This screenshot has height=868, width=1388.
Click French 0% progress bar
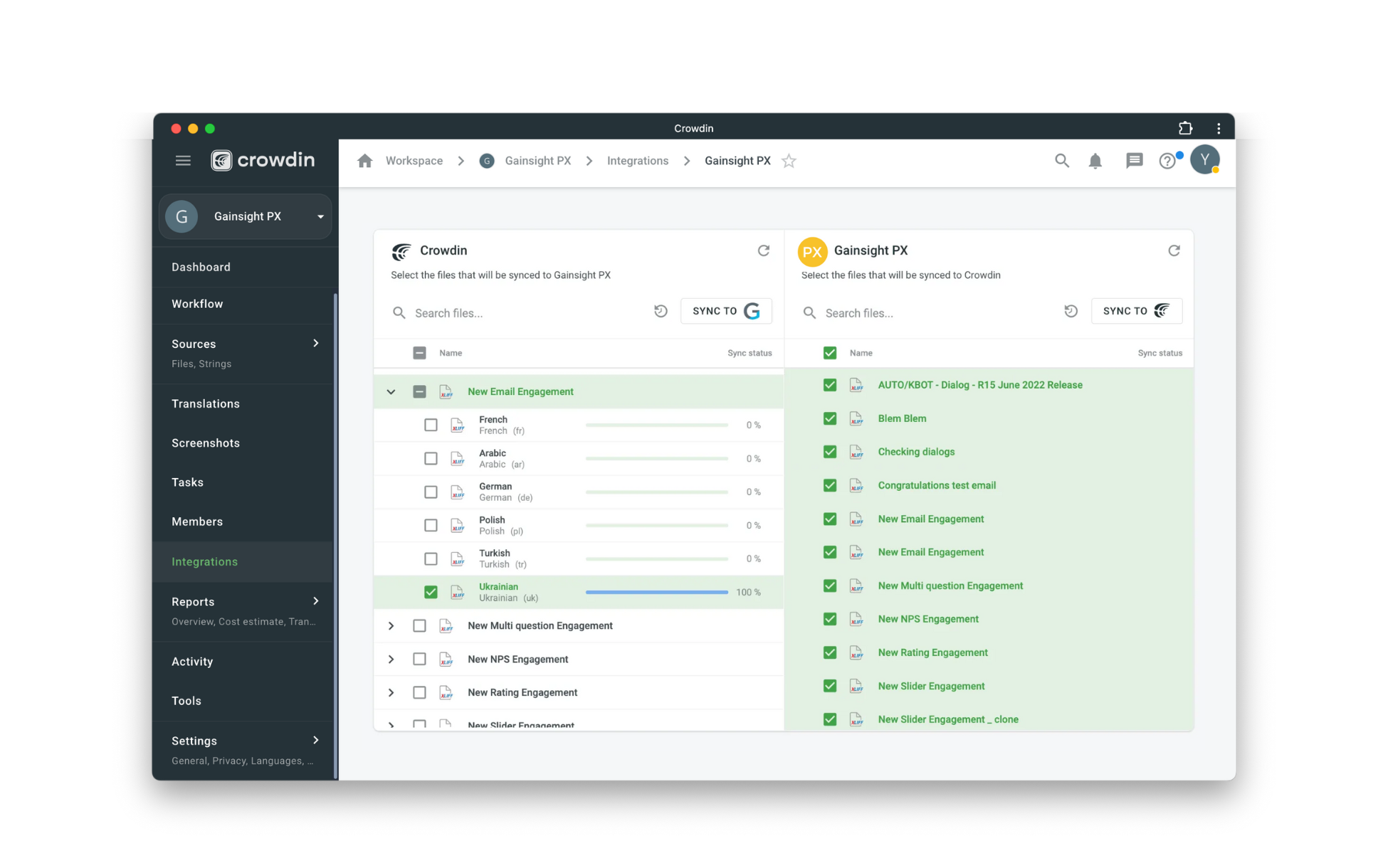pyautogui.click(x=656, y=425)
